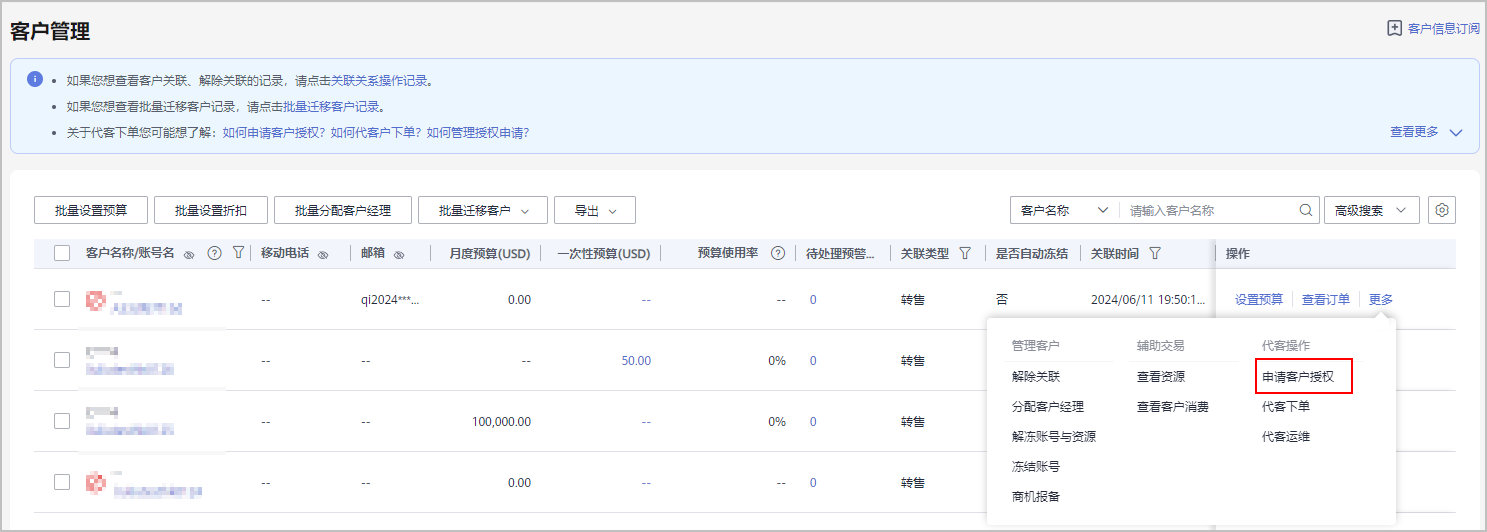
Task: Select the first customer row checkbox
Action: click(62, 299)
